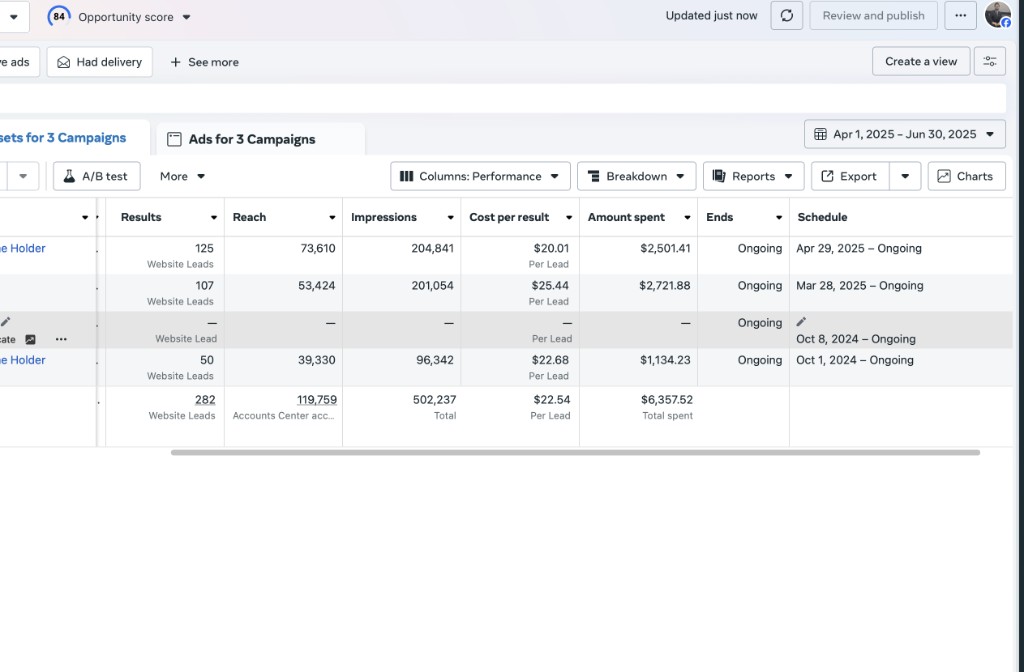Click the $6,357.52 total spent value
The width and height of the screenshot is (1024, 672).
tap(666, 400)
